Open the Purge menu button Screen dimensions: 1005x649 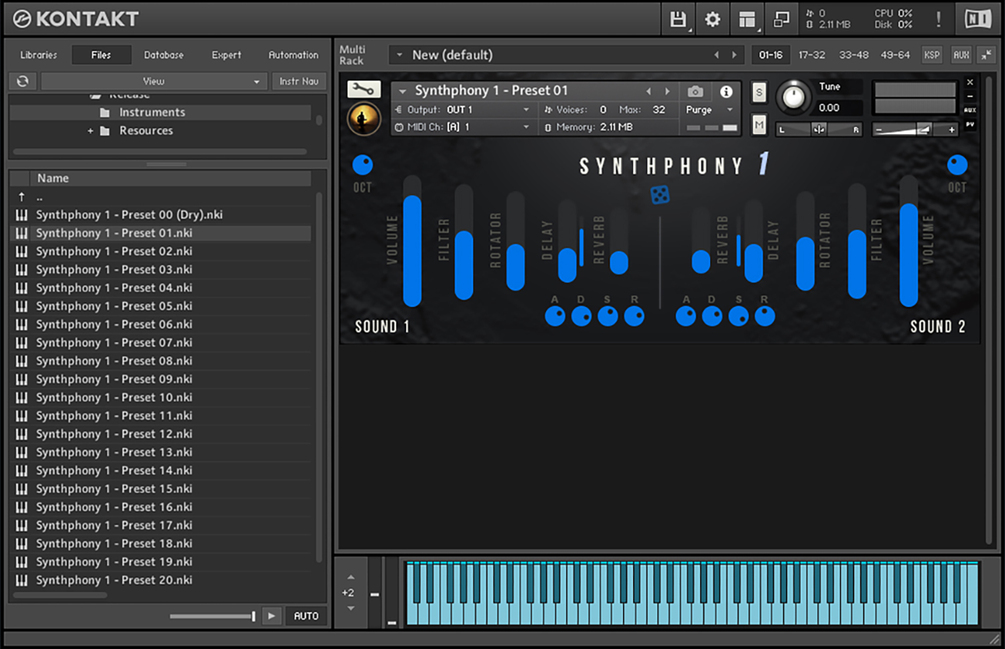708,110
